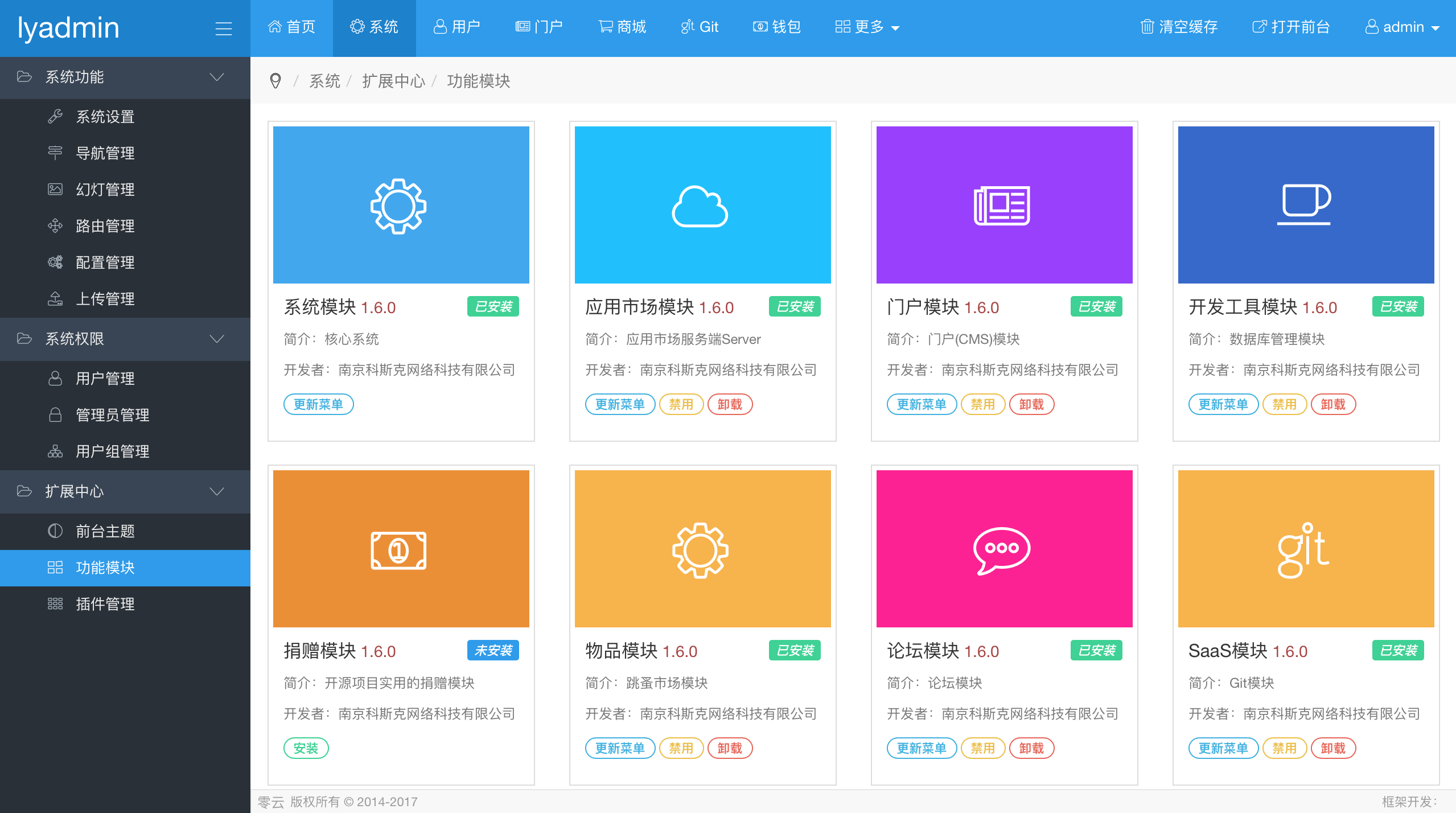The image size is (1456, 813).
Task: Click the location pin breadcrumb icon
Action: [x=275, y=81]
